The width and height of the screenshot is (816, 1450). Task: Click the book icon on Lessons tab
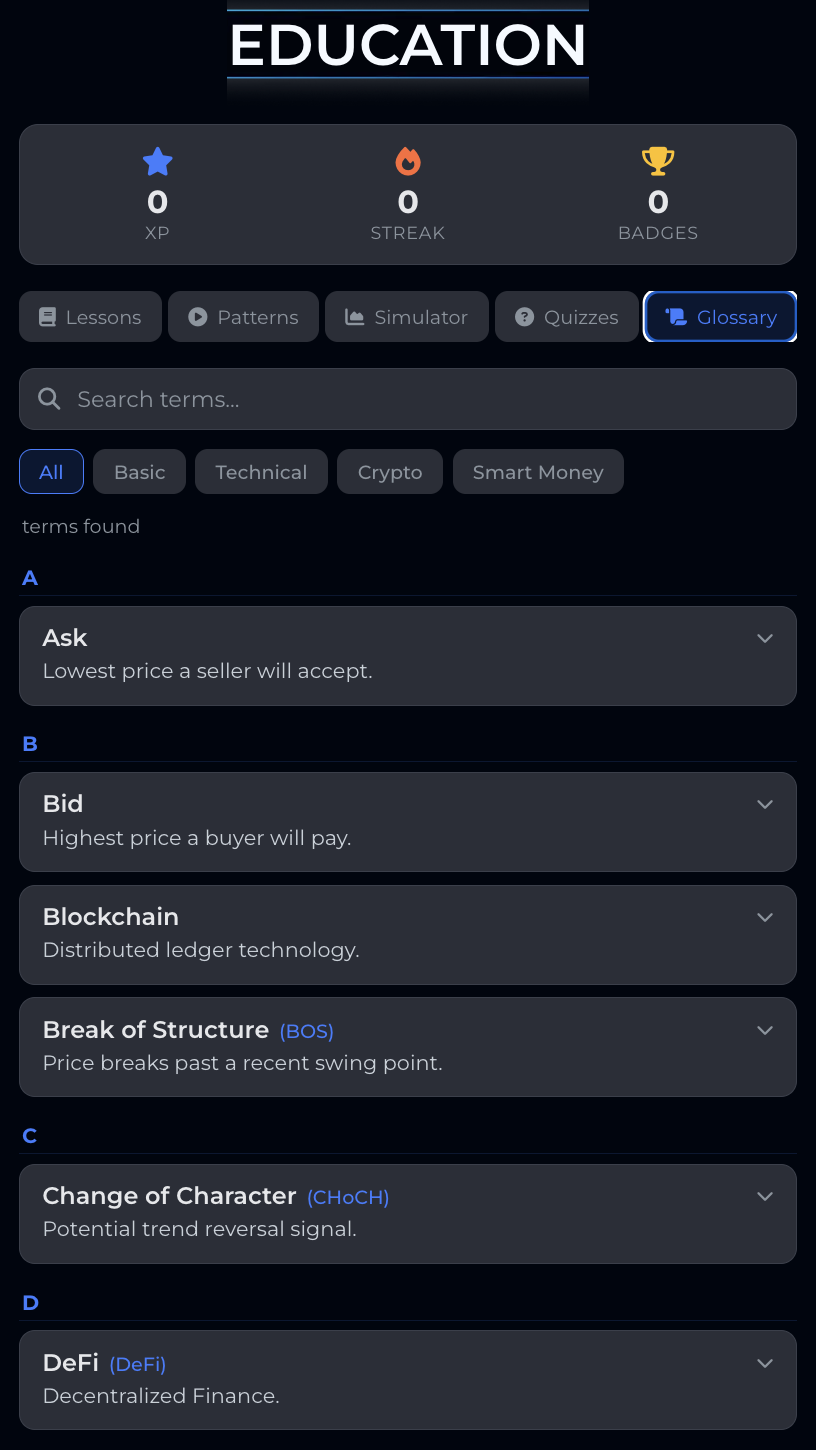pos(47,317)
